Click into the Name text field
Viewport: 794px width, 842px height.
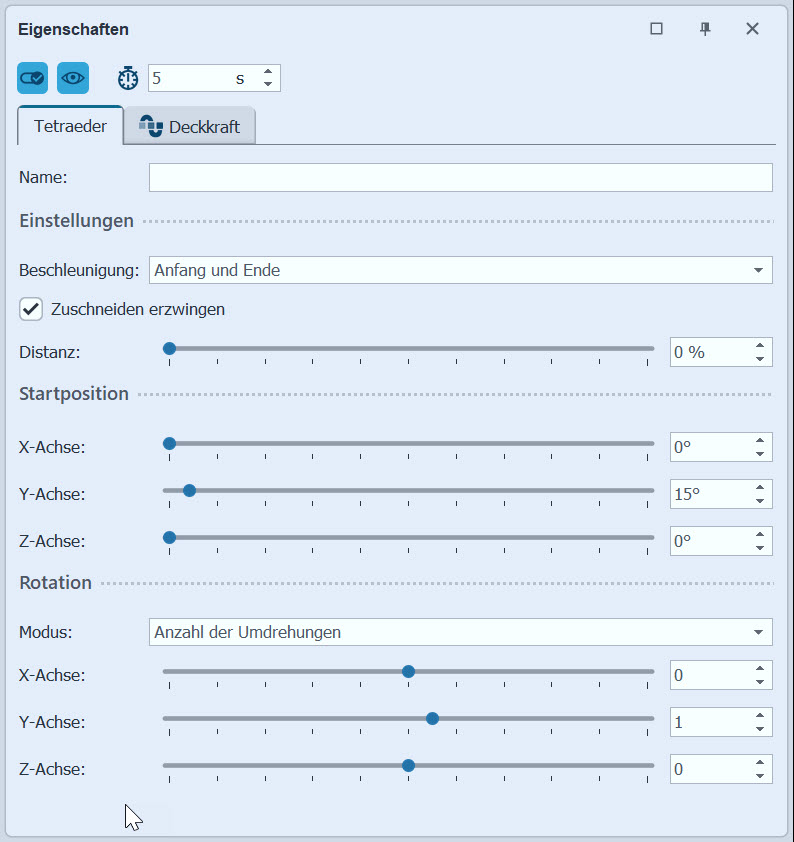460,177
